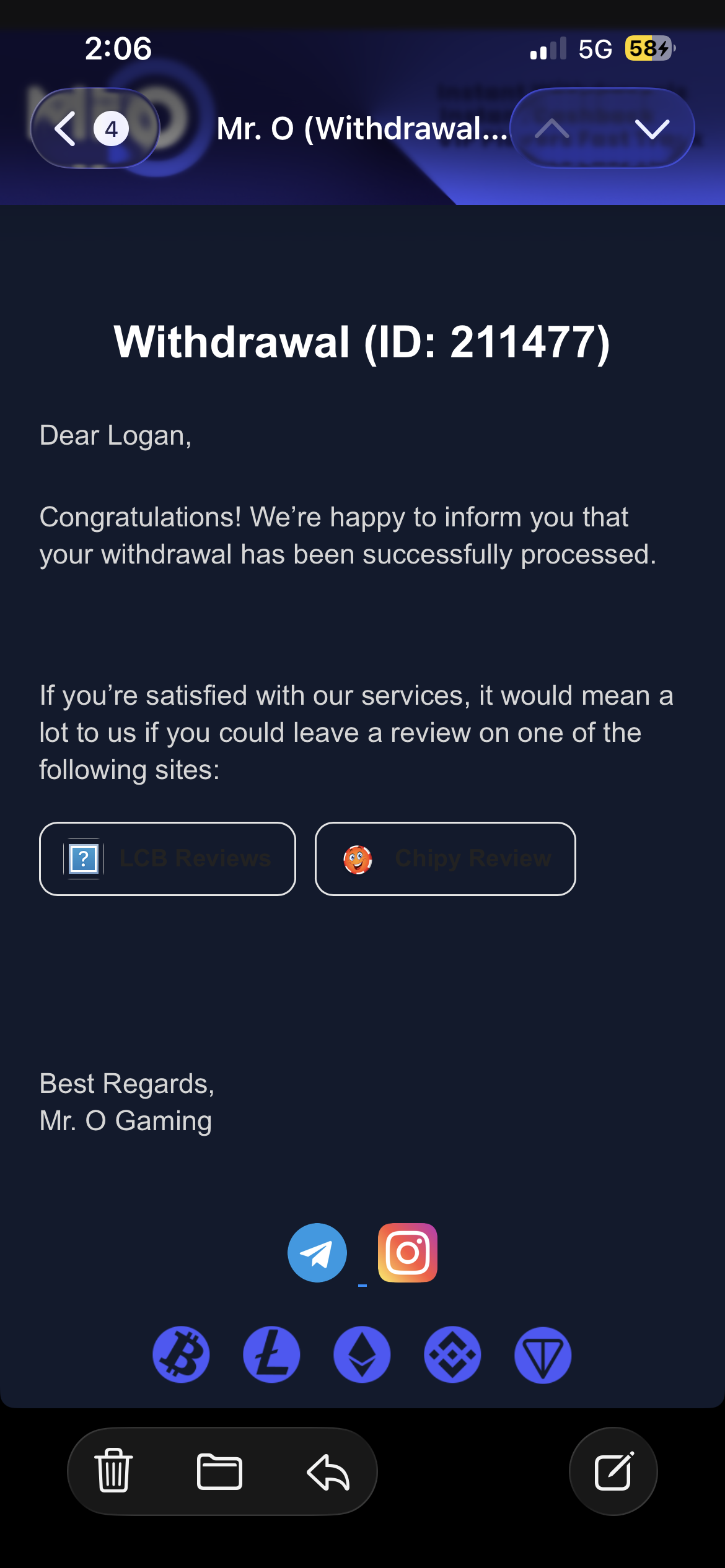Open the LCB Reviews button
The width and height of the screenshot is (725, 1568).
pos(167,858)
